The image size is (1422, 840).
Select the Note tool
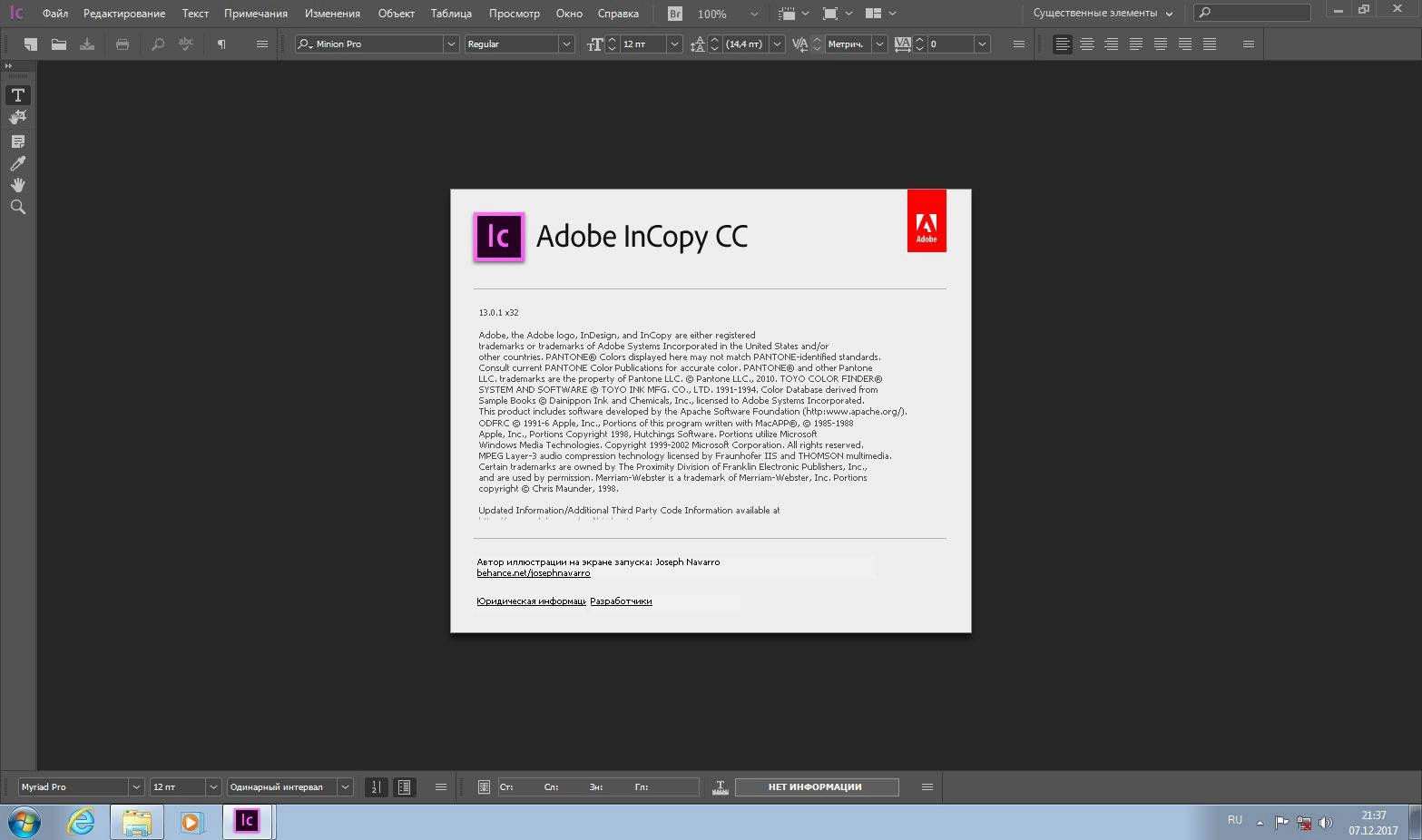pyautogui.click(x=17, y=142)
